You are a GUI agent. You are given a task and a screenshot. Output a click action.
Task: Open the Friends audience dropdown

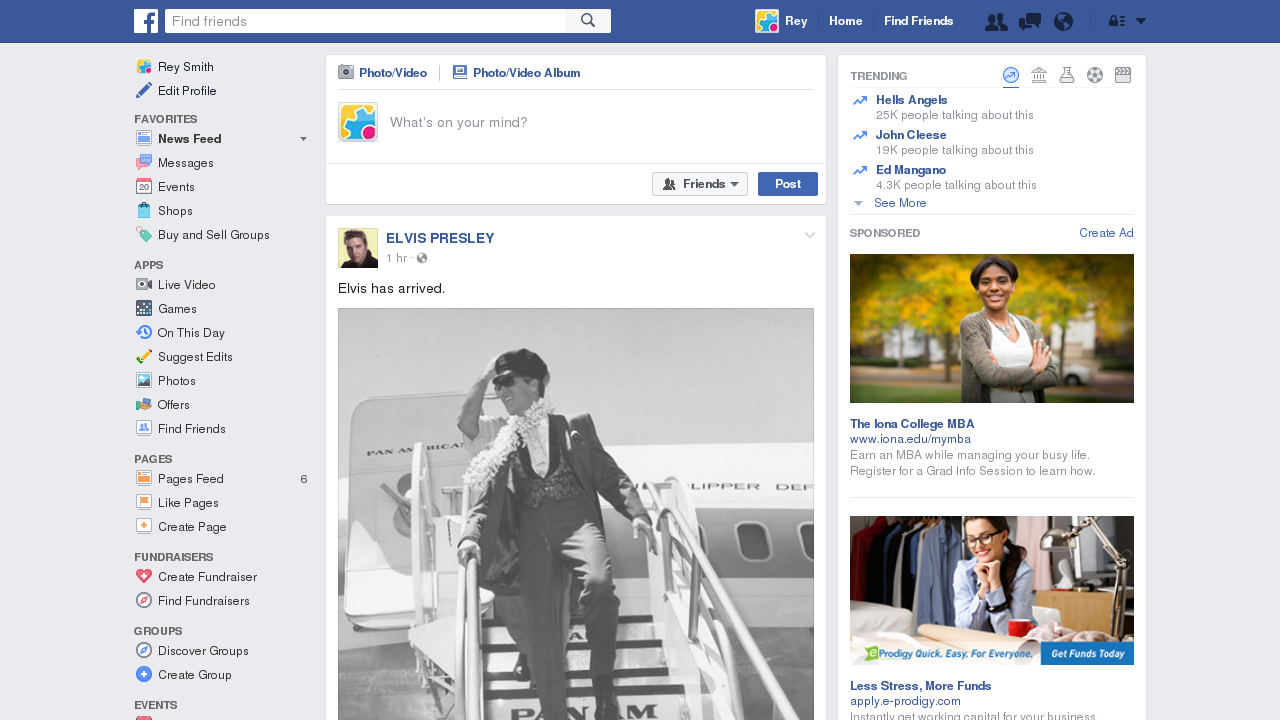click(x=700, y=184)
